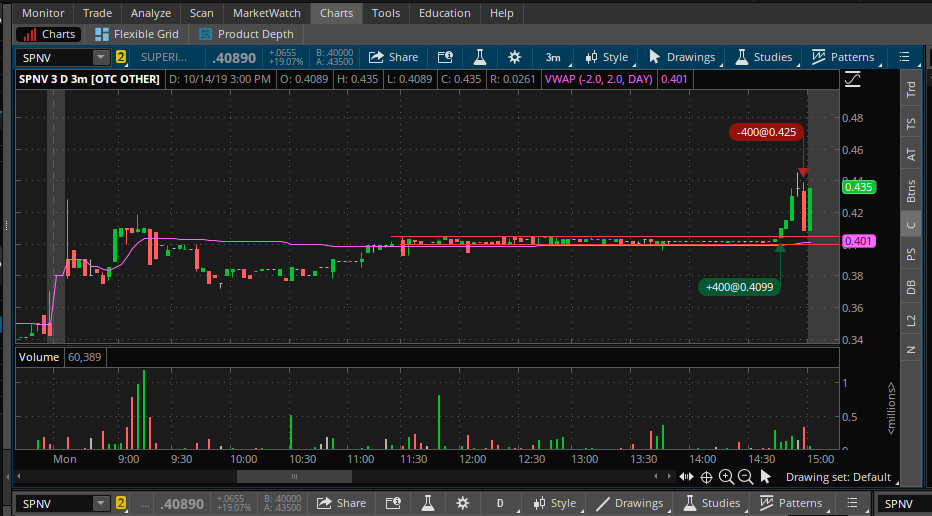
Task: Click the yellow link number 2 in lower toolbar
Action: click(121, 504)
